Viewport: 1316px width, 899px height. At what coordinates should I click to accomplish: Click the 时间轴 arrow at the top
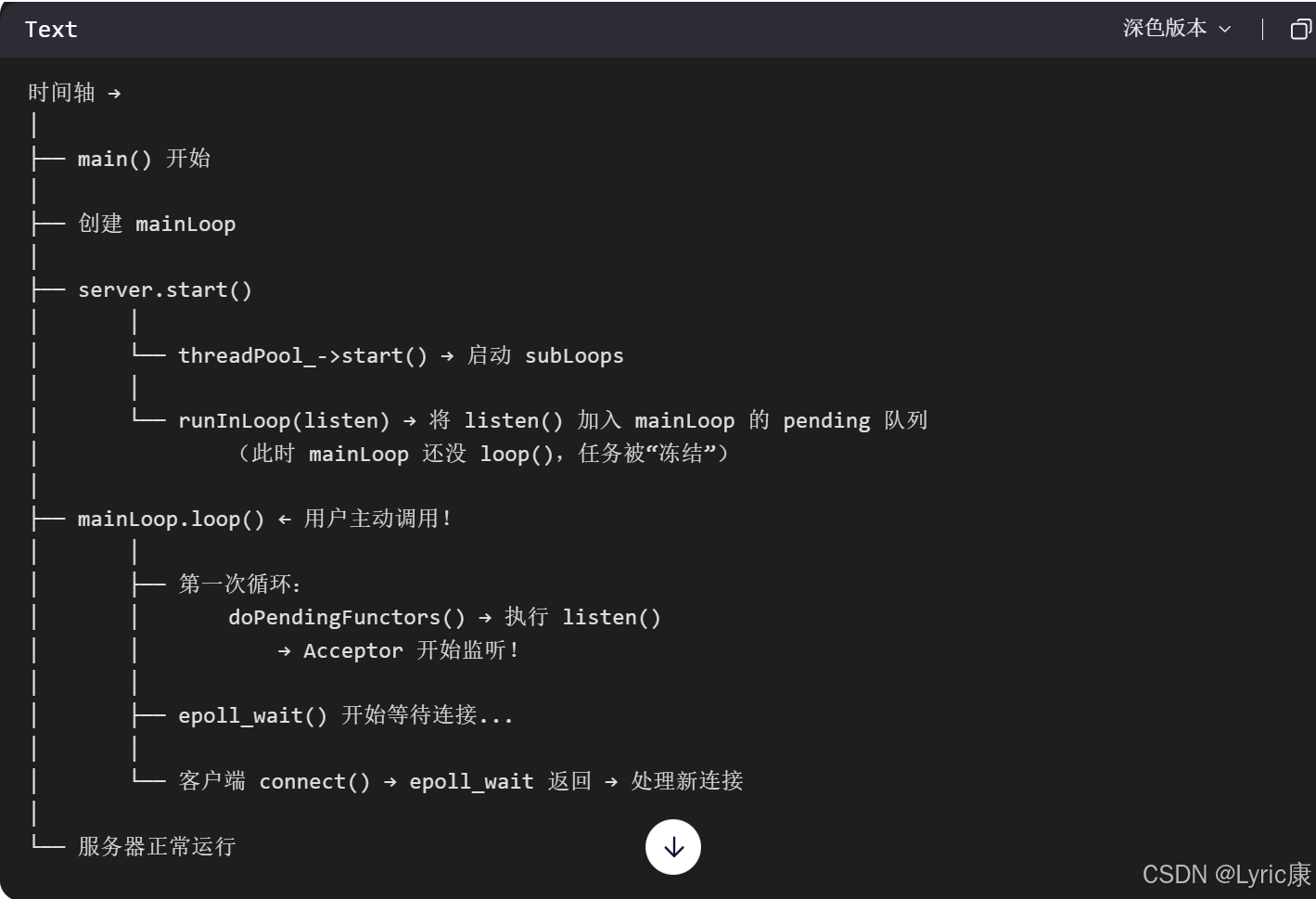(x=113, y=93)
